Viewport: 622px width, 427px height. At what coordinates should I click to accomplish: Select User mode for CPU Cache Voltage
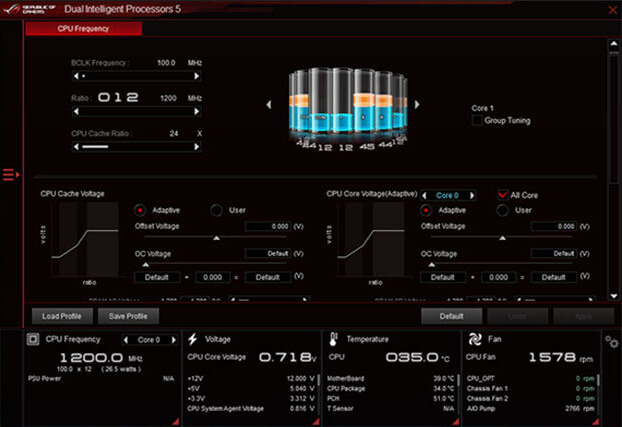click(217, 210)
